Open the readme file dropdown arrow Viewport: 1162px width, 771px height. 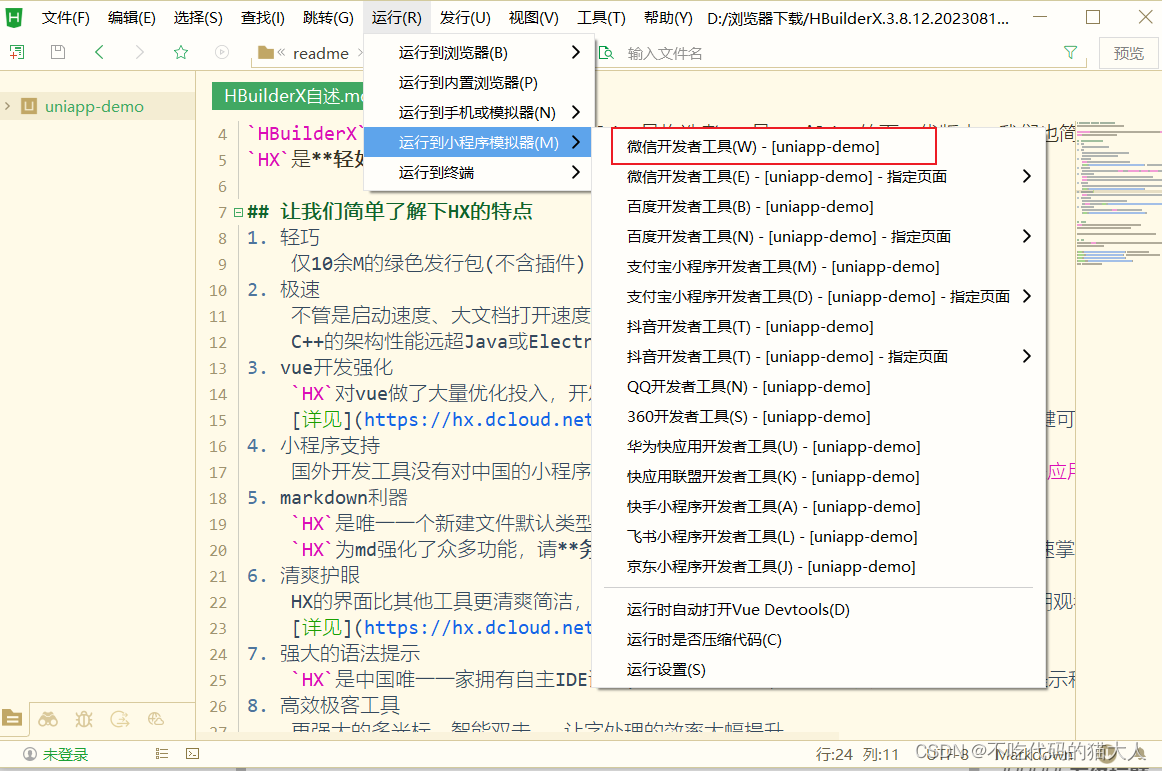coord(360,52)
